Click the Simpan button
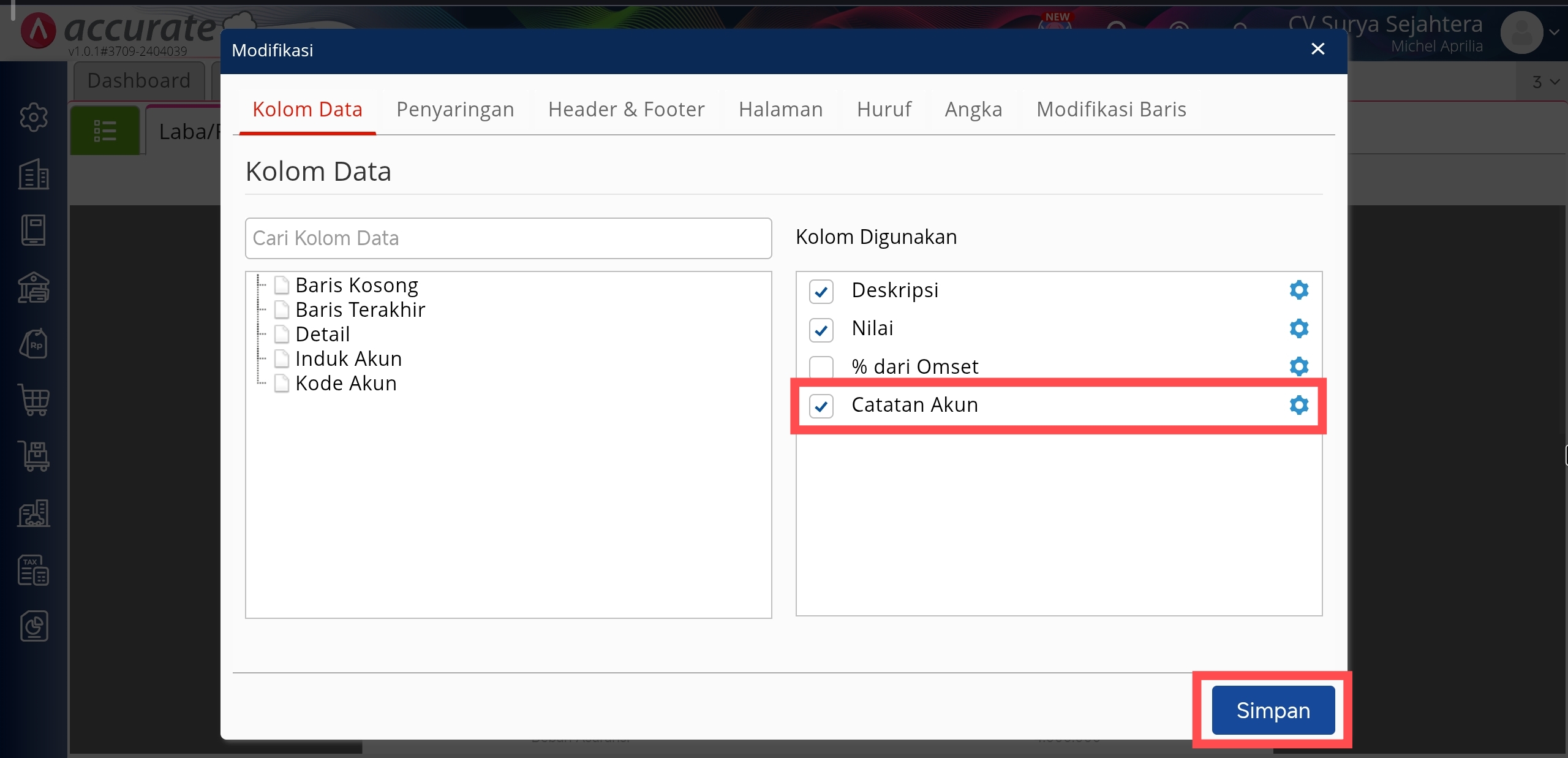The image size is (1568, 758). 1273,710
